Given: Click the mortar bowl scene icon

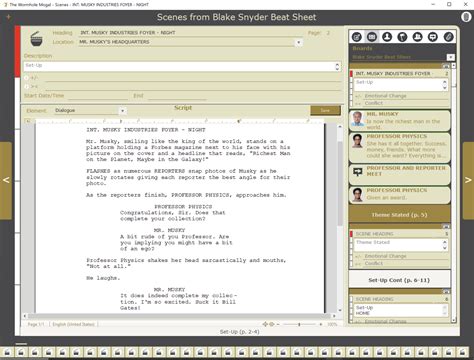Looking at the screenshot, I should [x=36, y=39].
